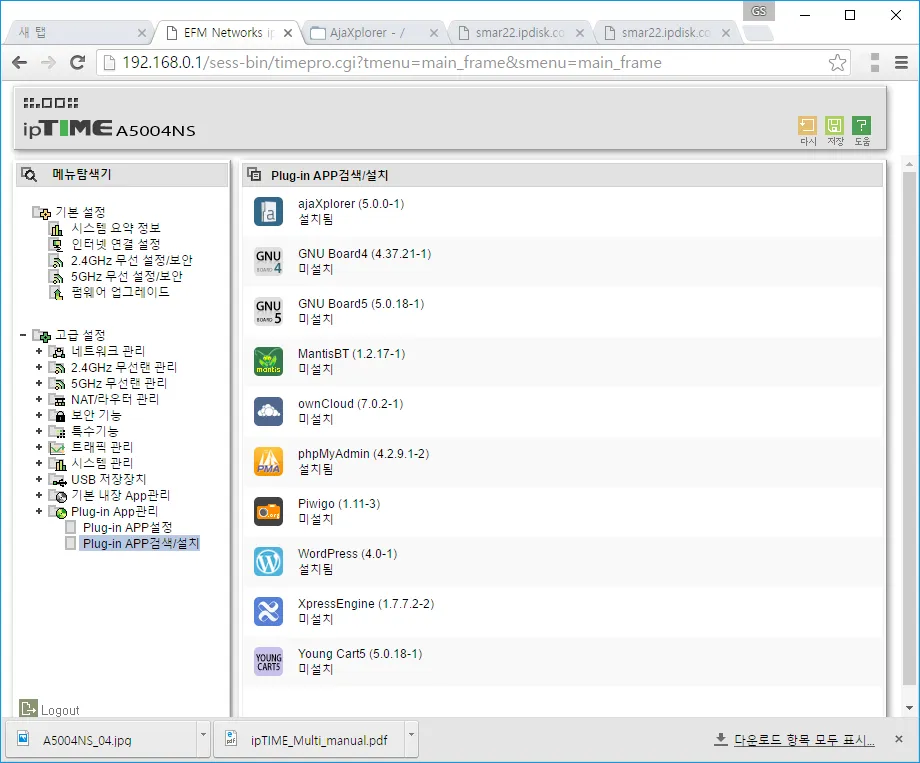Screen dimensions: 920x763
Task: Open the Chrome hamburger menu
Action: (x=901, y=62)
